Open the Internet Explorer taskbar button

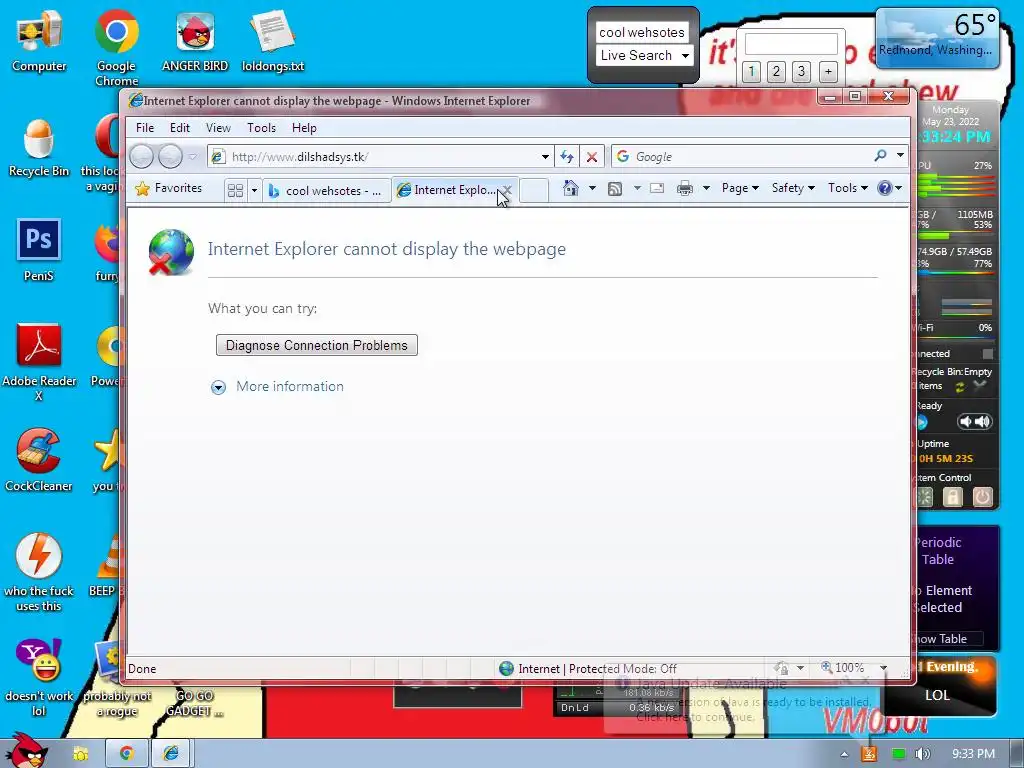pyautogui.click(x=171, y=754)
